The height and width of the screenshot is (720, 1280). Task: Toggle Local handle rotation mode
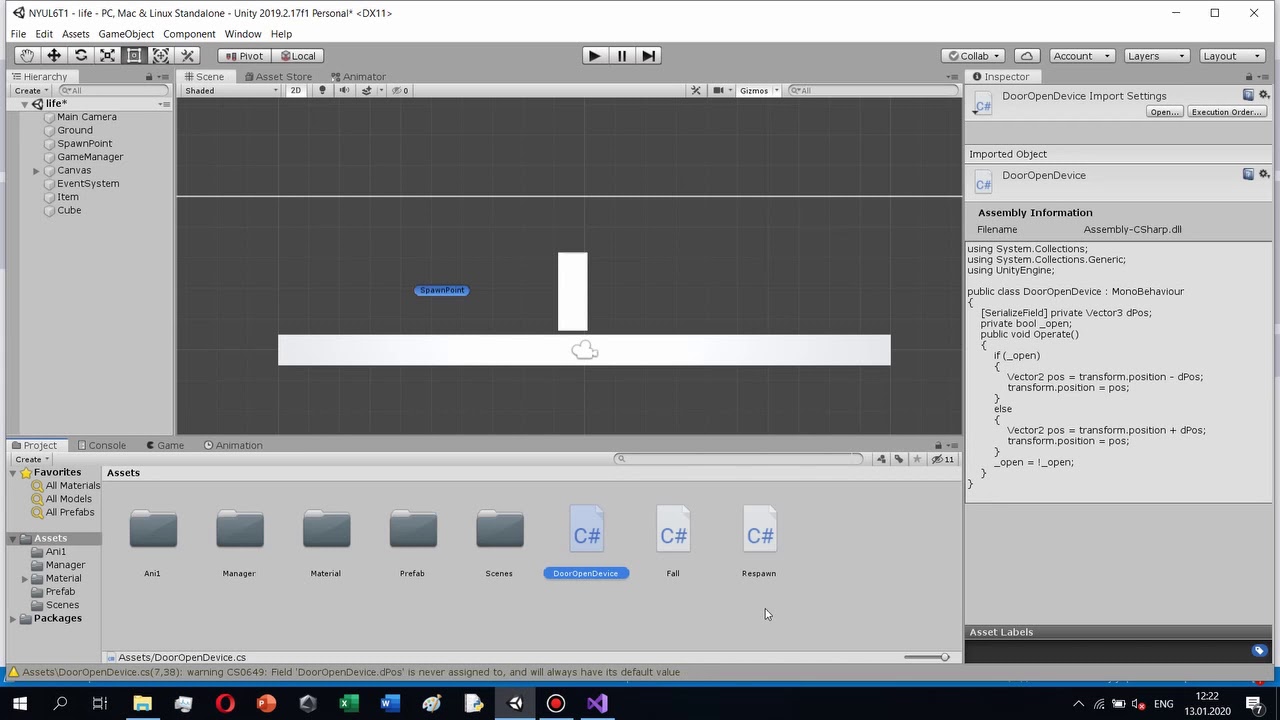click(x=298, y=56)
